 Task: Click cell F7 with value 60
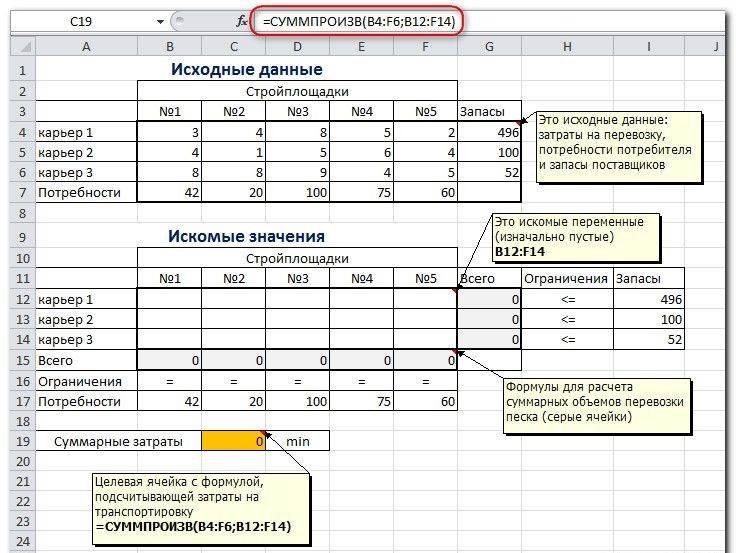425,192
